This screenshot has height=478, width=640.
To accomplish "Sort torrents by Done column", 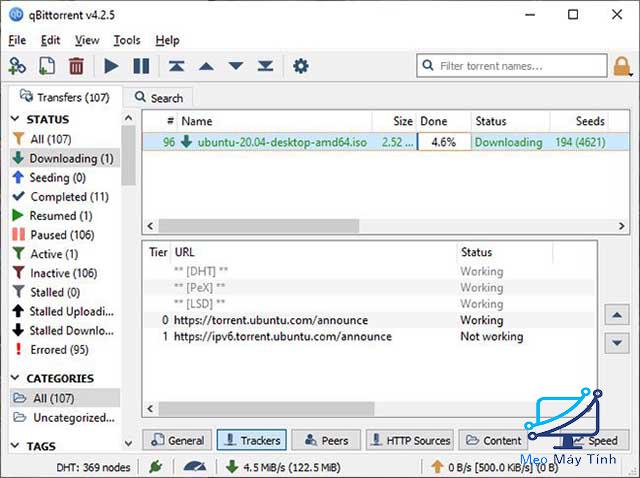I will (444, 121).
